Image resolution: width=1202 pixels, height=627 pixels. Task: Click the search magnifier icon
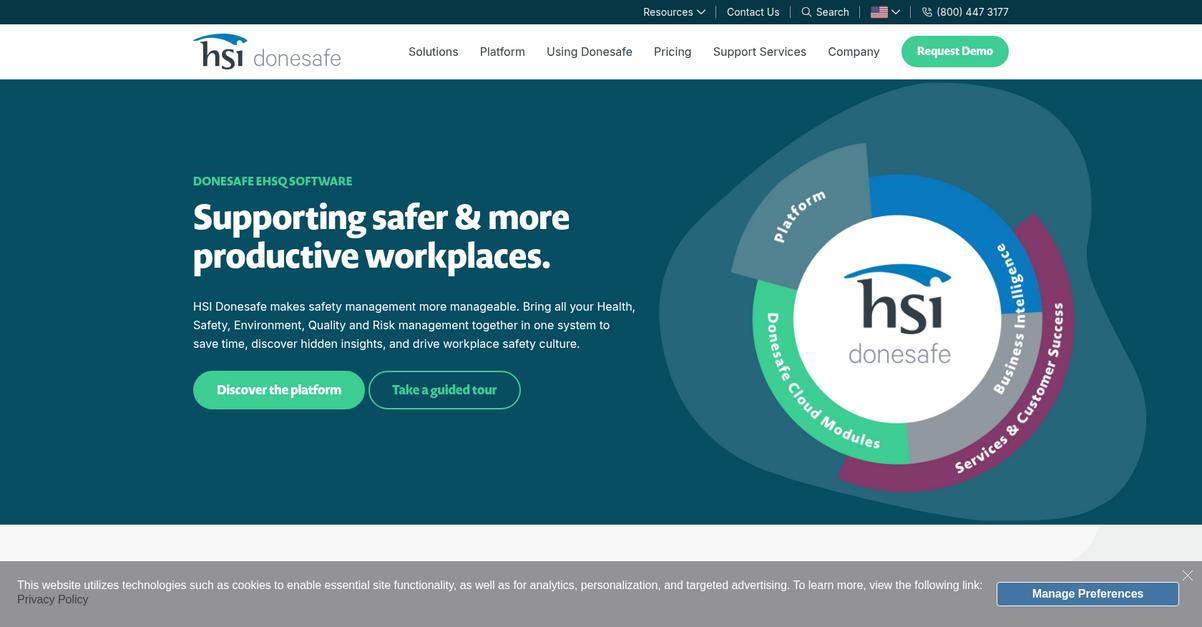pyautogui.click(x=806, y=12)
